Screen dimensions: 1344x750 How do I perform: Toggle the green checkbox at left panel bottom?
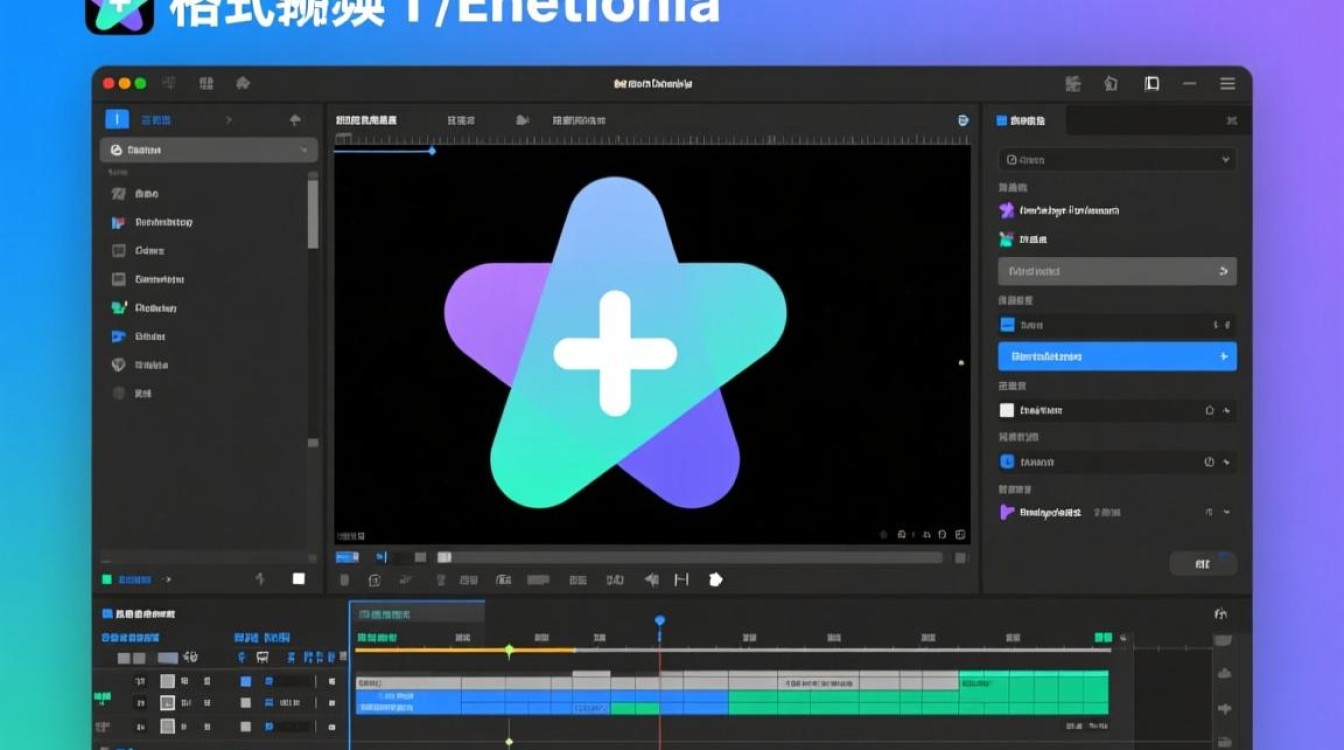(107, 579)
